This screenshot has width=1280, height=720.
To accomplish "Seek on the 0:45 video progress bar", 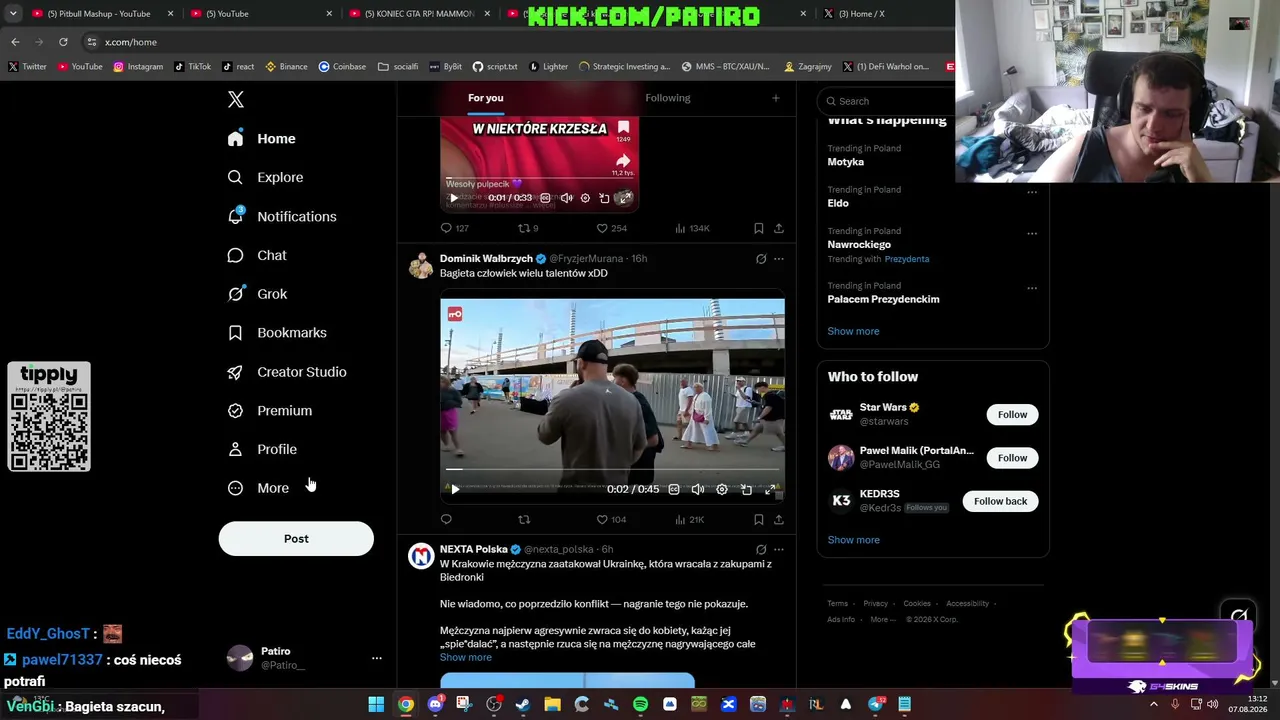I will click(x=612, y=468).
